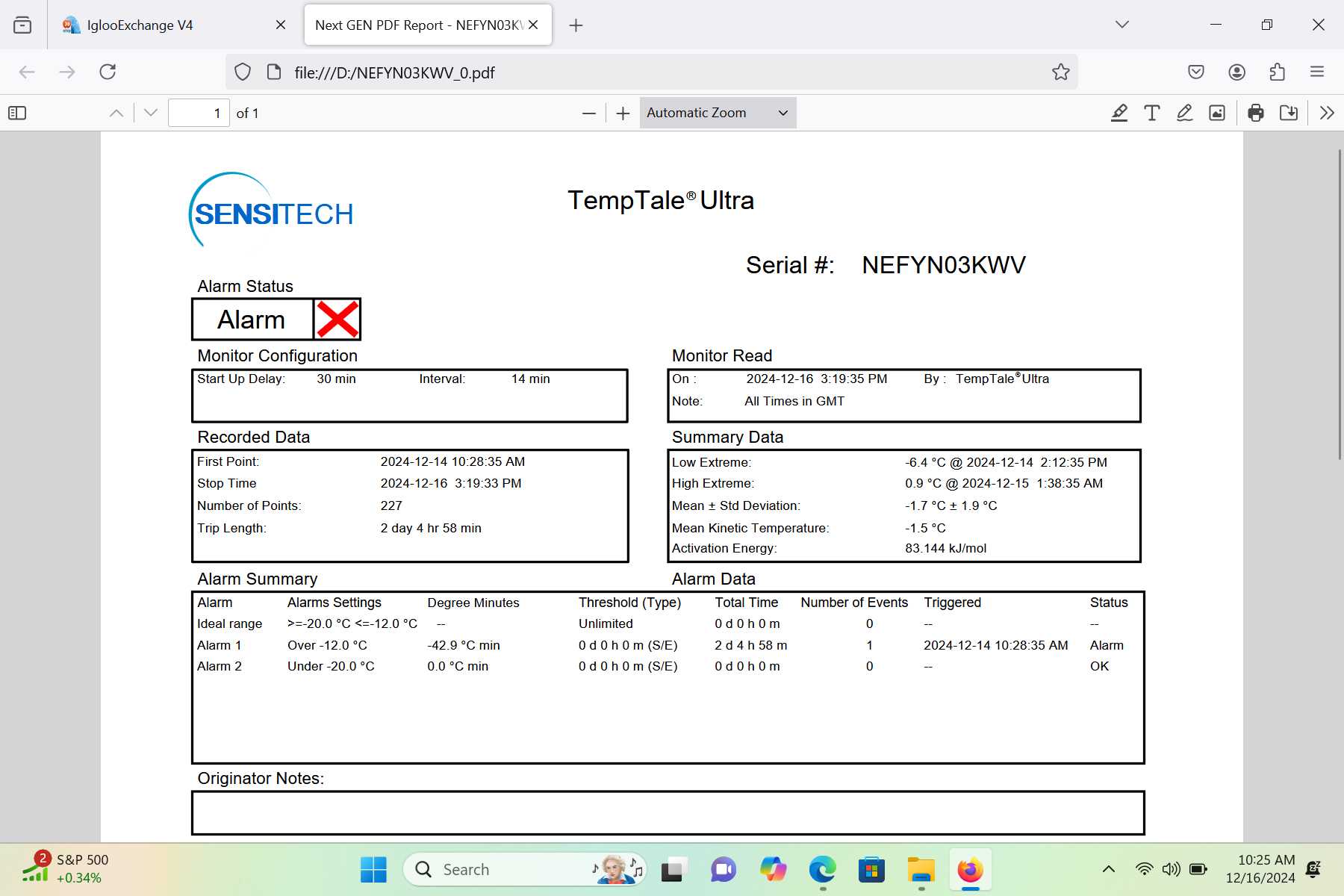Show hidden system tray icons
The image size is (1344, 896).
point(1109,869)
